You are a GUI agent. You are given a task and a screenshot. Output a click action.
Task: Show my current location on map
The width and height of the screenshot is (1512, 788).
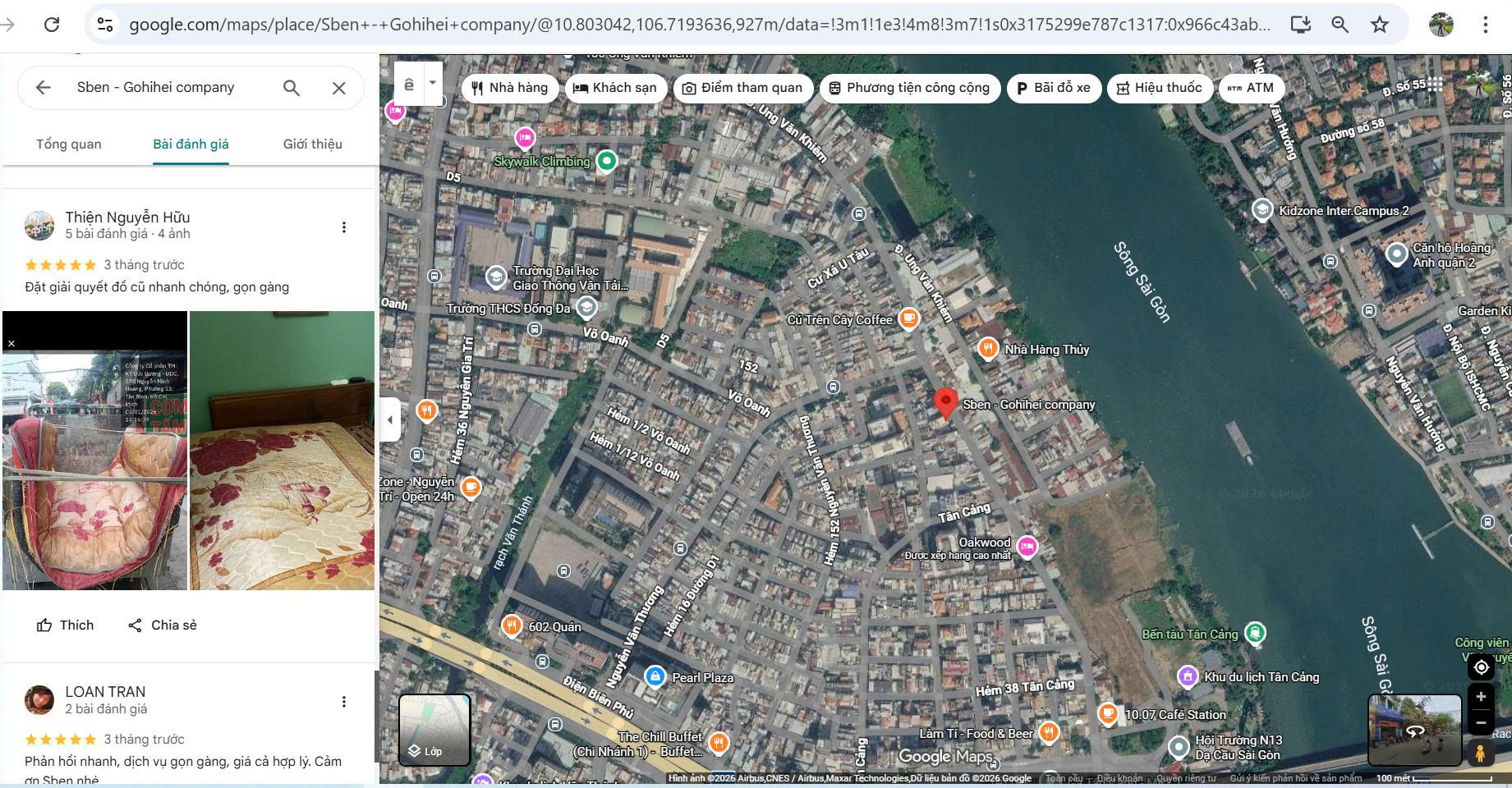(1480, 667)
